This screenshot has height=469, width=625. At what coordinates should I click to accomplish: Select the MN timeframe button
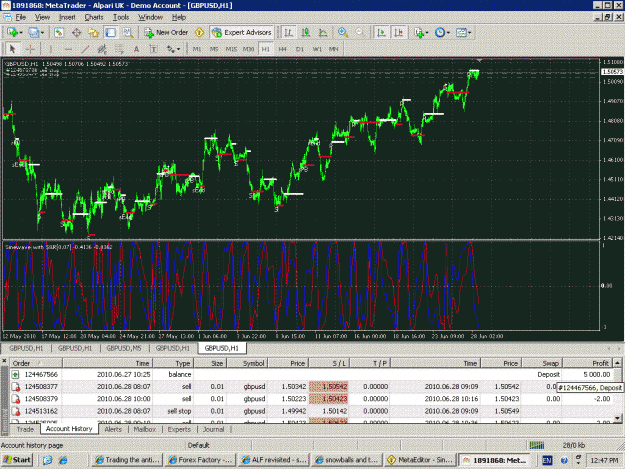(334, 49)
